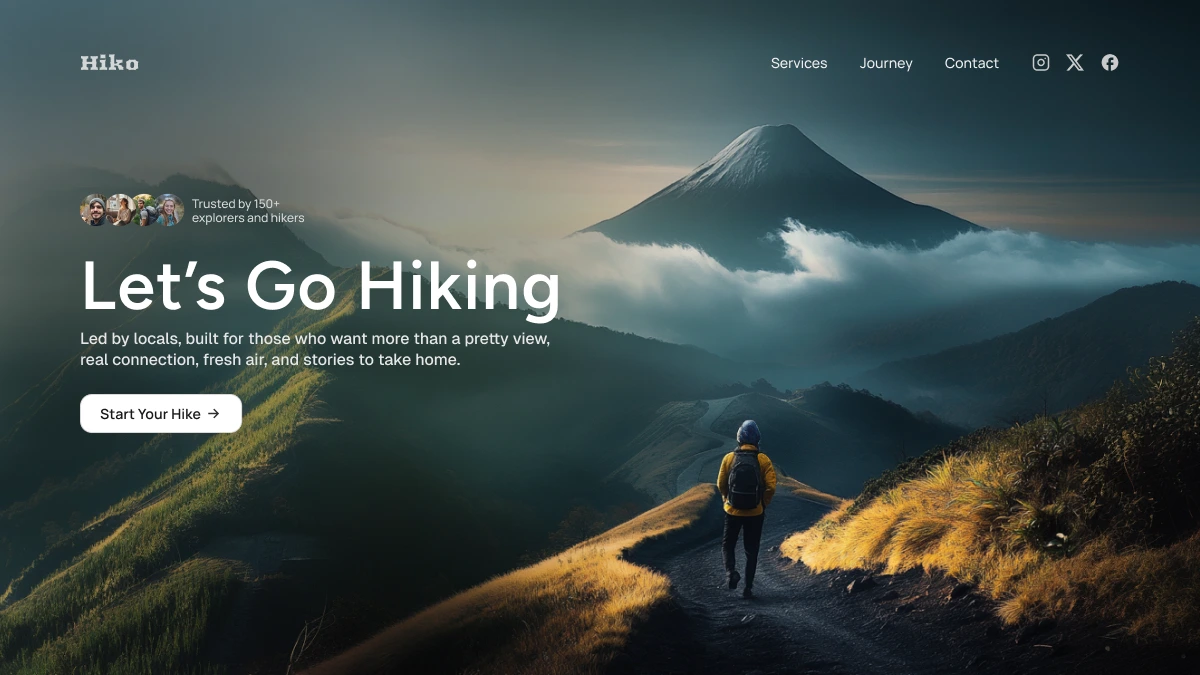Open the Instagram social icon
The width and height of the screenshot is (1200, 675).
pos(1041,63)
